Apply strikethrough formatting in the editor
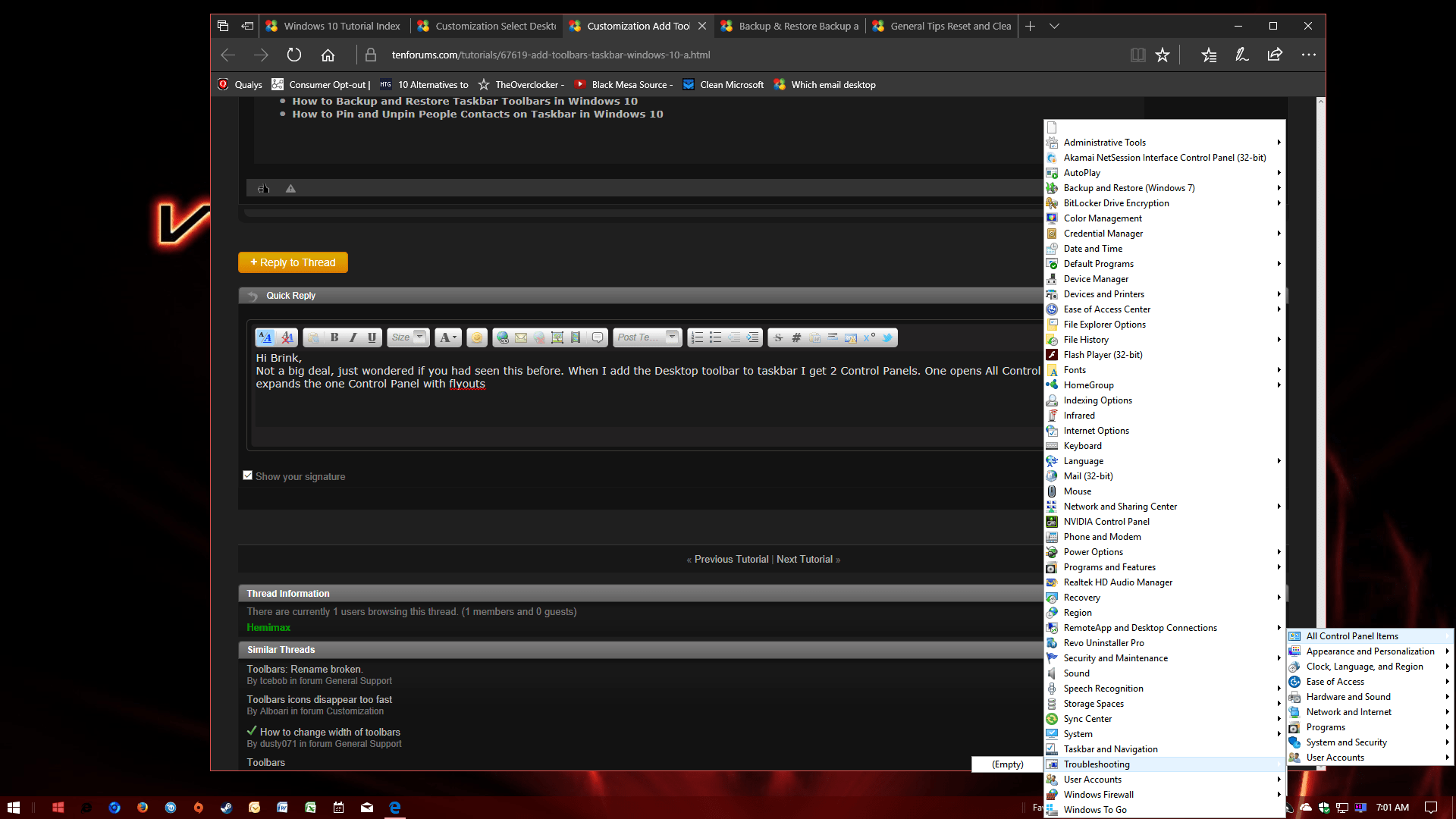The image size is (1456, 819). coord(778,337)
